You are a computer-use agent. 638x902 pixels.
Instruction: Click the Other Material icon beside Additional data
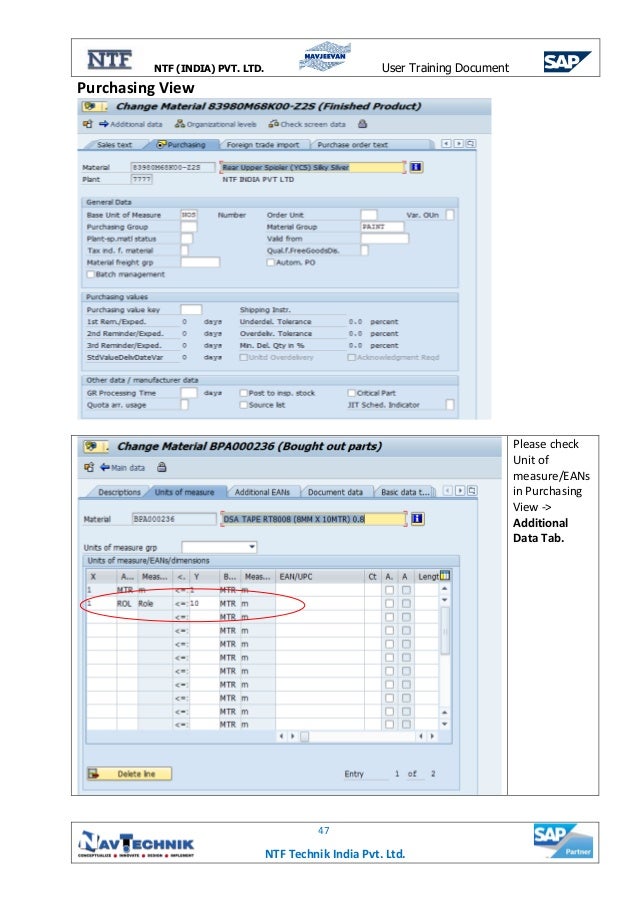[87, 124]
